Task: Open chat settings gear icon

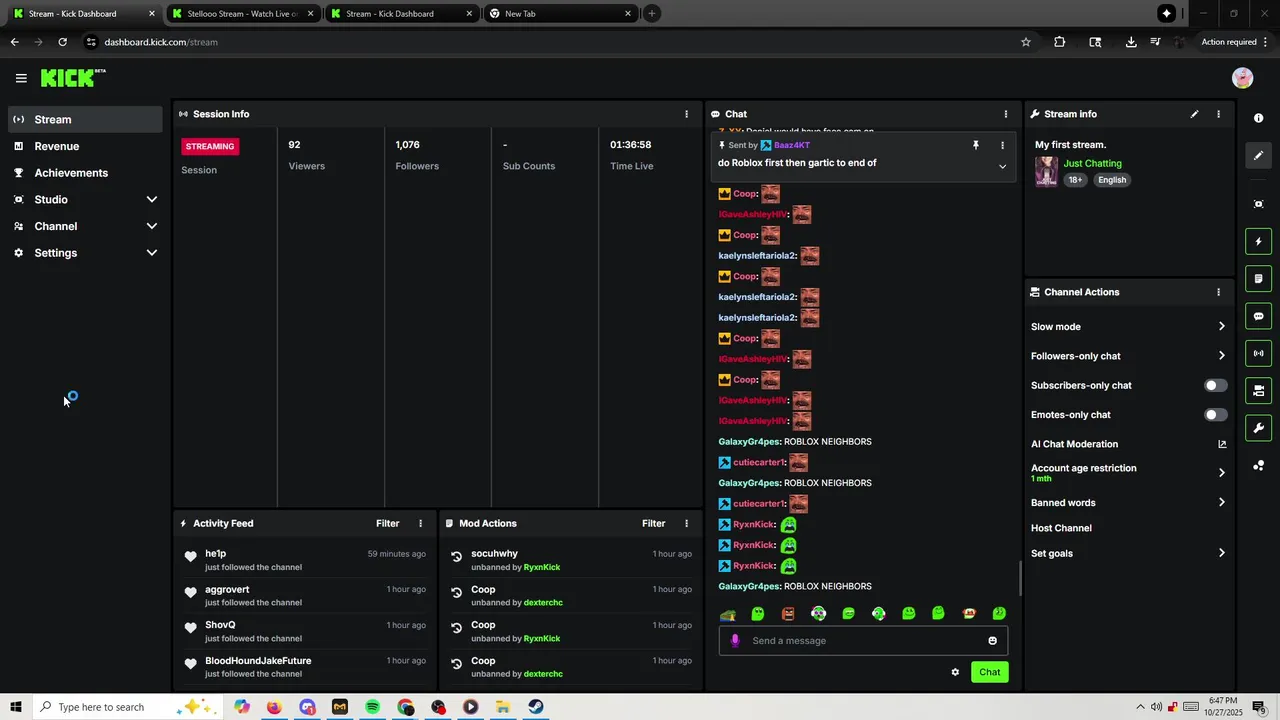Action: [x=955, y=672]
